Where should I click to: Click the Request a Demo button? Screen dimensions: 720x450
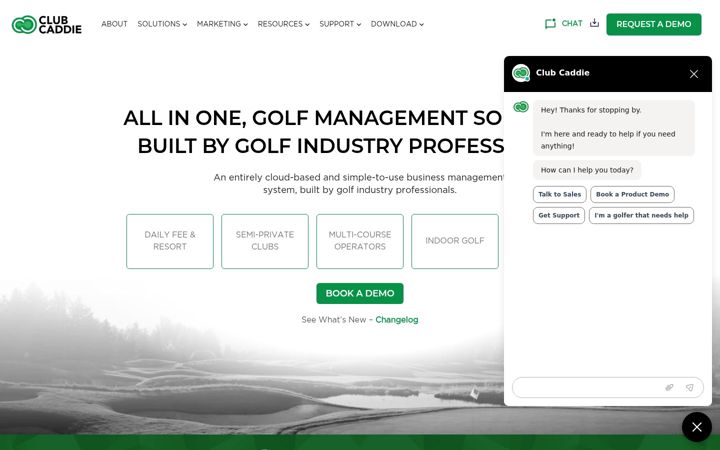tap(653, 24)
